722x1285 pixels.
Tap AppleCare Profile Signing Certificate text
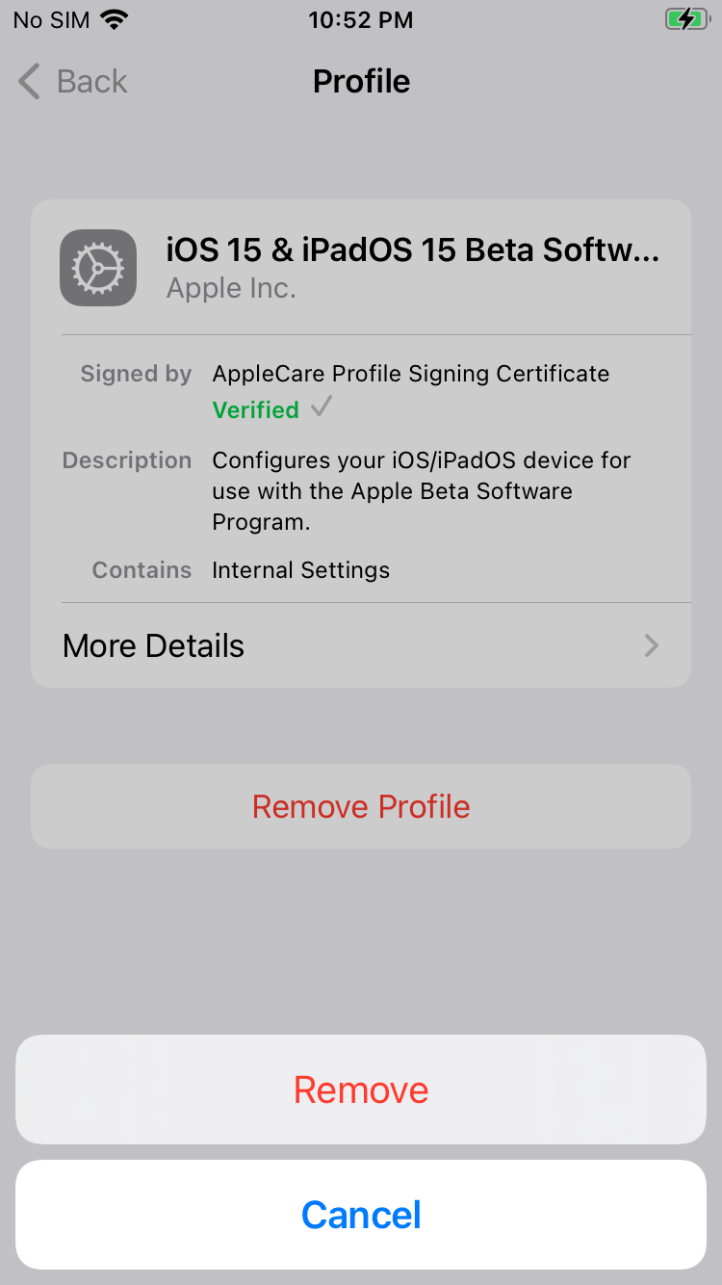[411, 374]
